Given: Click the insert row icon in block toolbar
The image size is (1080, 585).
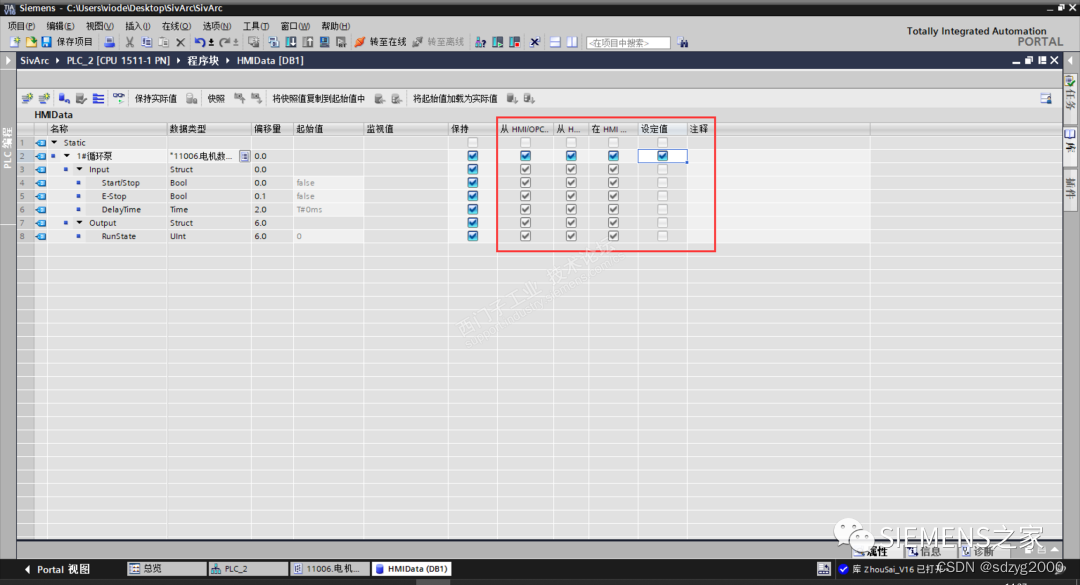Looking at the screenshot, I should point(28,99).
